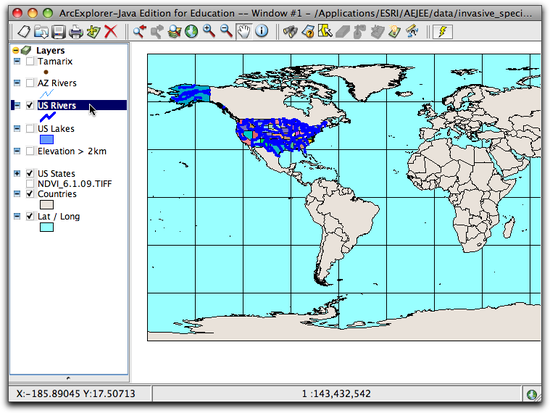
Task: Enable the Tamarix layer checkbox
Action: pos(30,61)
